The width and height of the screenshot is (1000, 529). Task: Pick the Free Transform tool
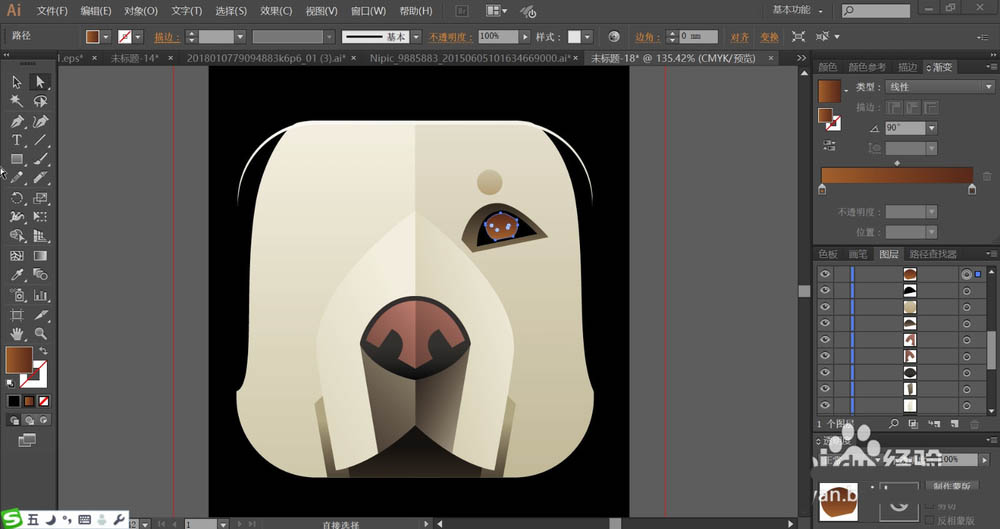tap(40, 217)
